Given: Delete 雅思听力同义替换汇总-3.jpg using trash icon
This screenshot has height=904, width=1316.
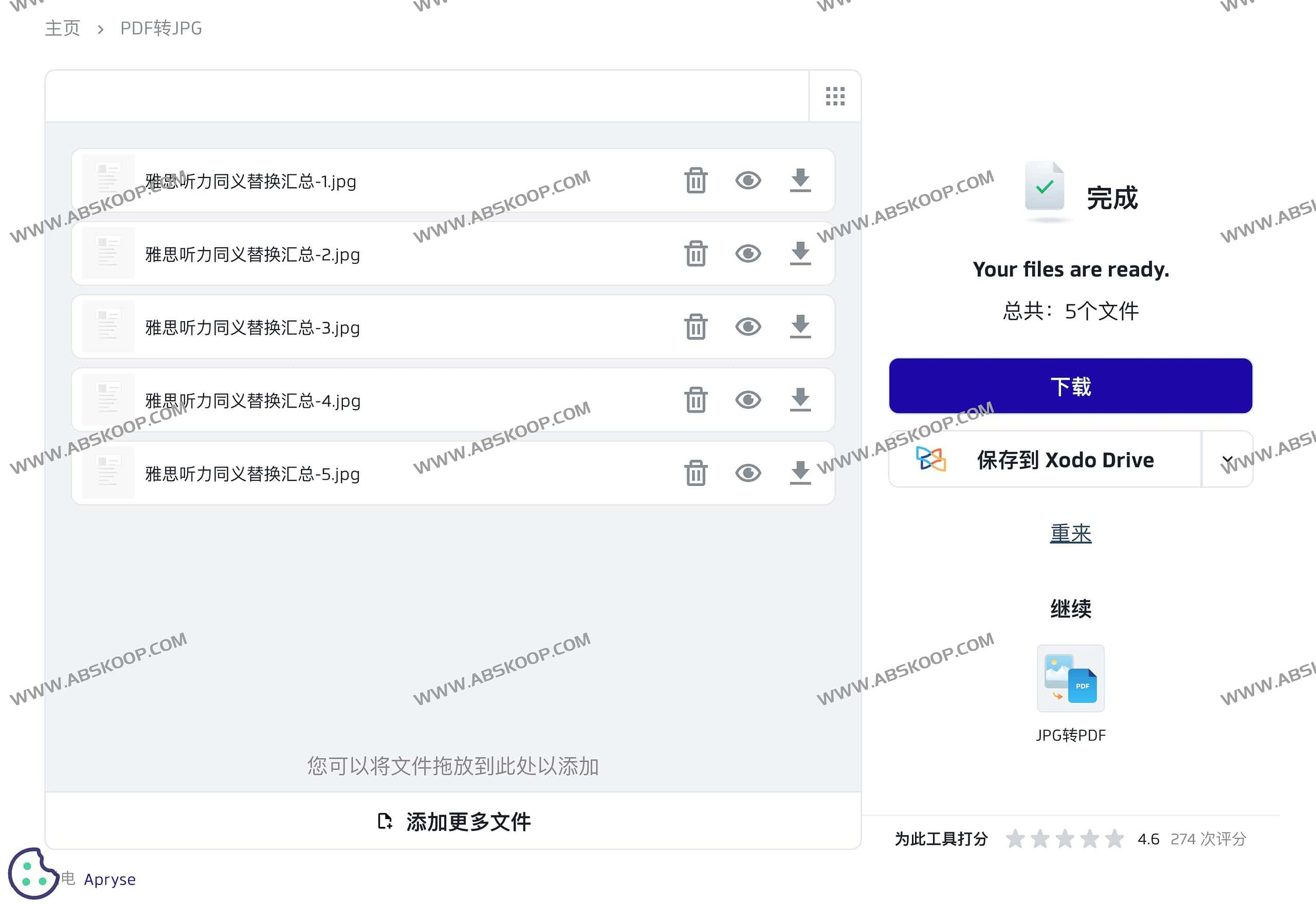Looking at the screenshot, I should pos(696,327).
